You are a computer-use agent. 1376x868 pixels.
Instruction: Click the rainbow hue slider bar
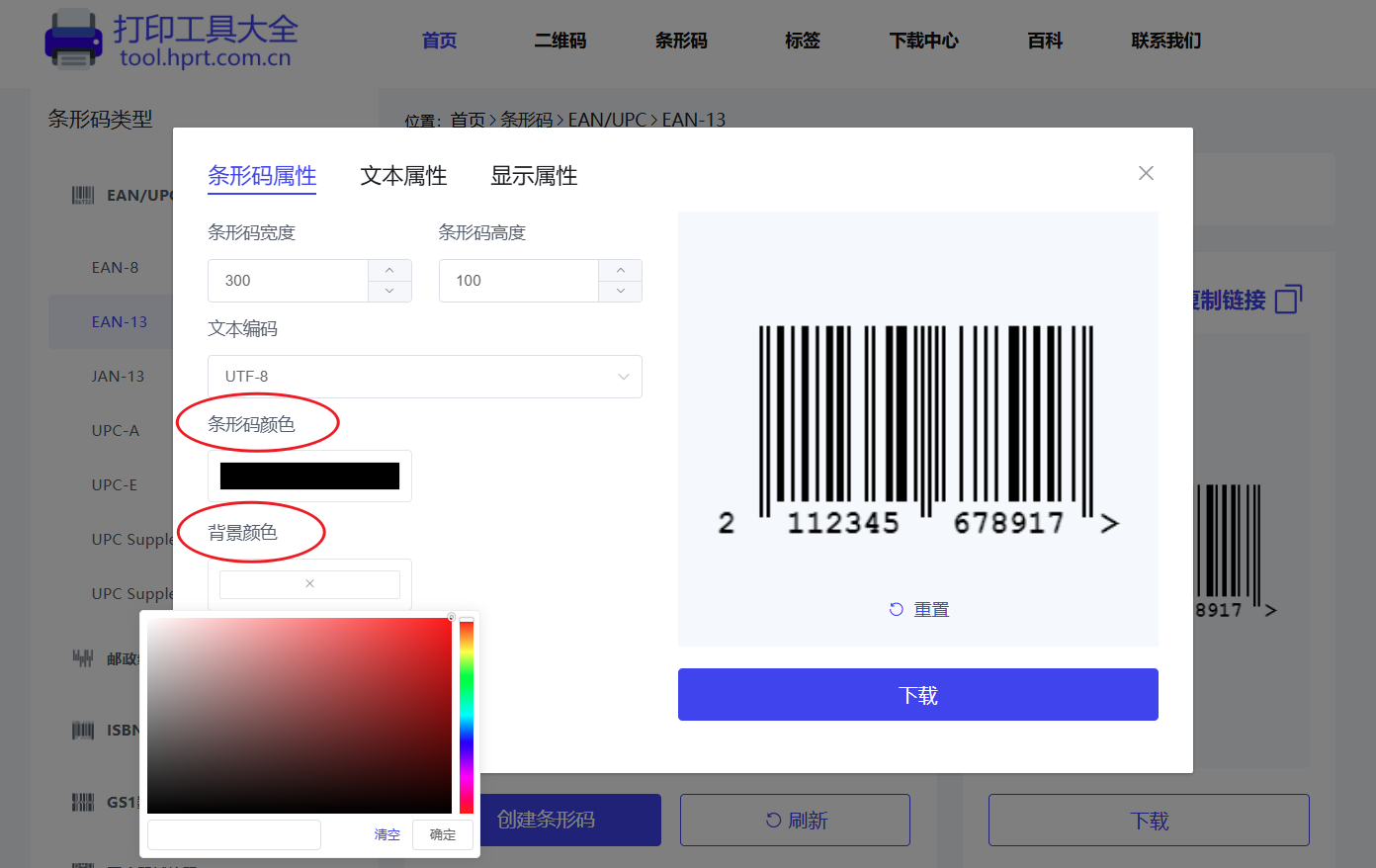pos(467,717)
